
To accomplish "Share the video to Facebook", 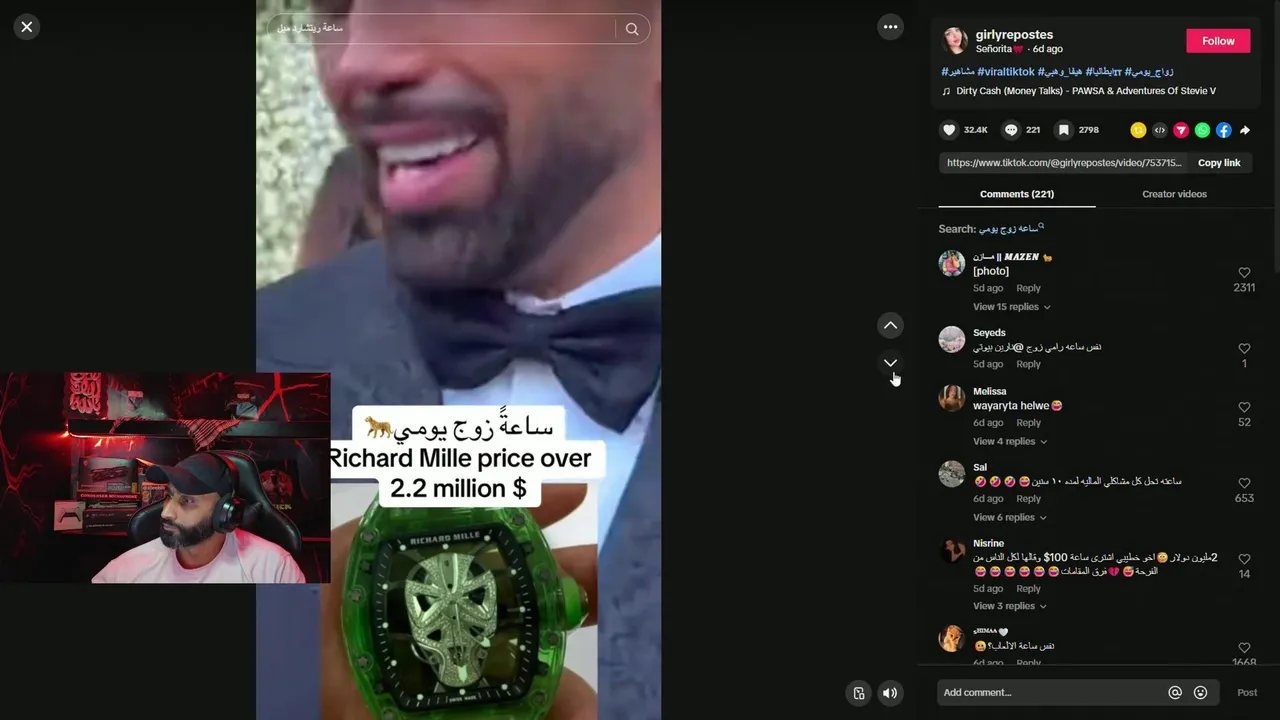I will coord(1223,130).
